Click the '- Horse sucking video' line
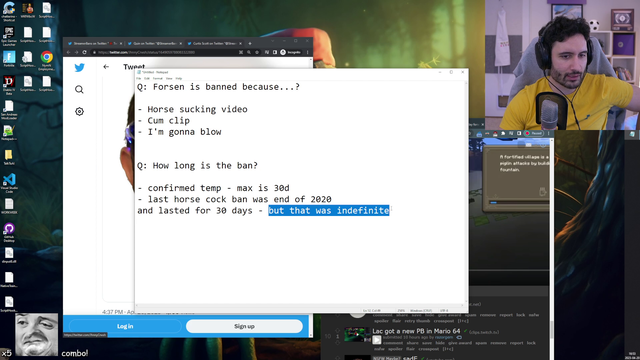 click(192, 109)
